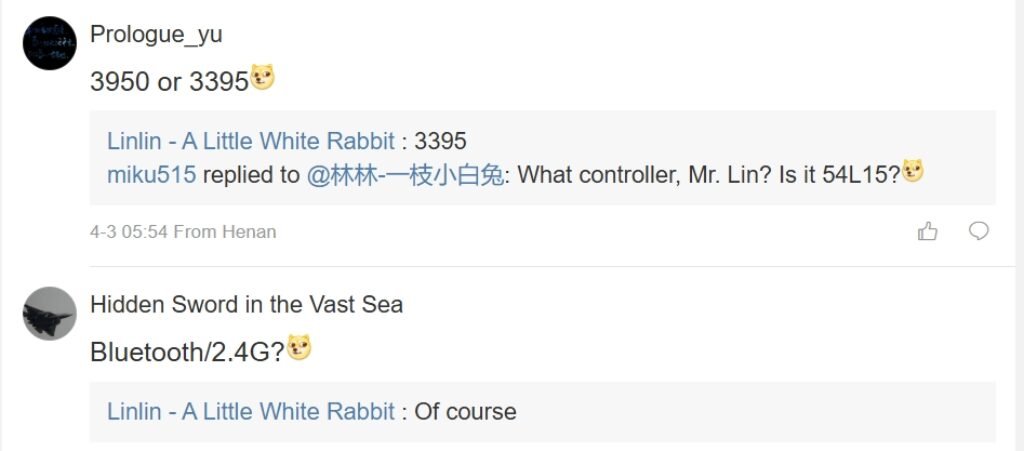Click the @林林-一枝小白兔 mention
This screenshot has width=1024, height=451.
404,175
